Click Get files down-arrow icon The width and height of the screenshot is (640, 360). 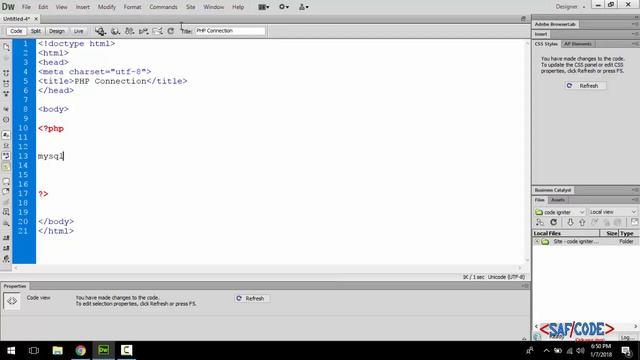pos(570,222)
